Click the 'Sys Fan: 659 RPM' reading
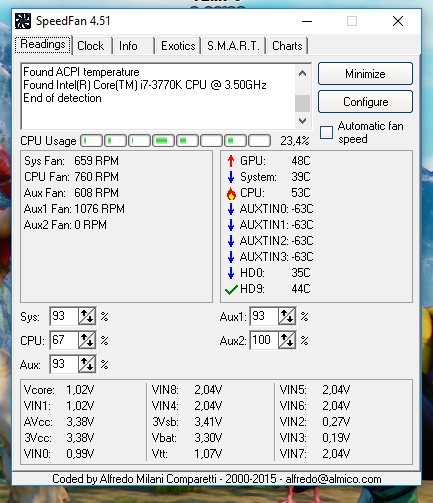 click(71, 161)
